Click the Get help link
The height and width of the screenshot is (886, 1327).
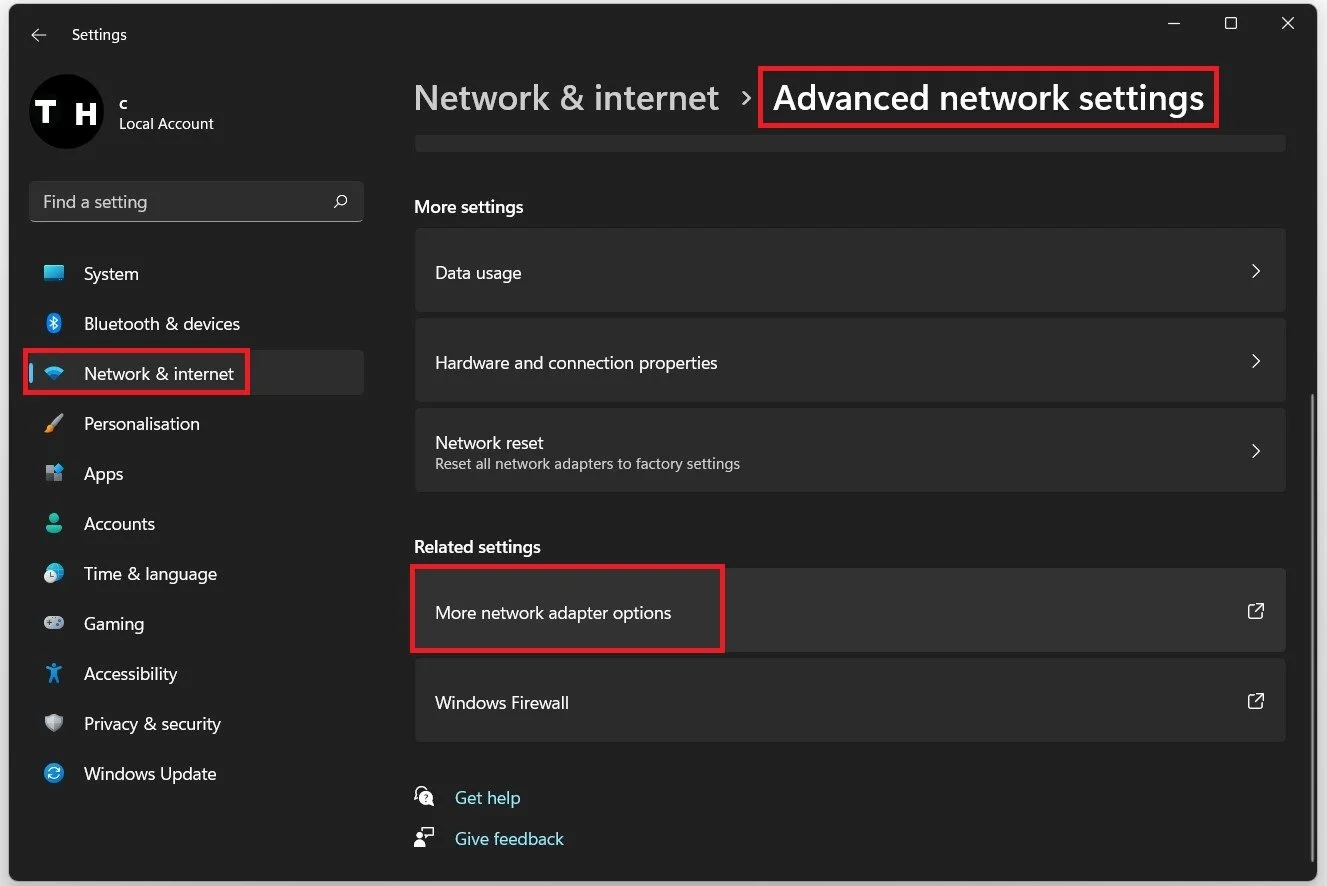[487, 797]
